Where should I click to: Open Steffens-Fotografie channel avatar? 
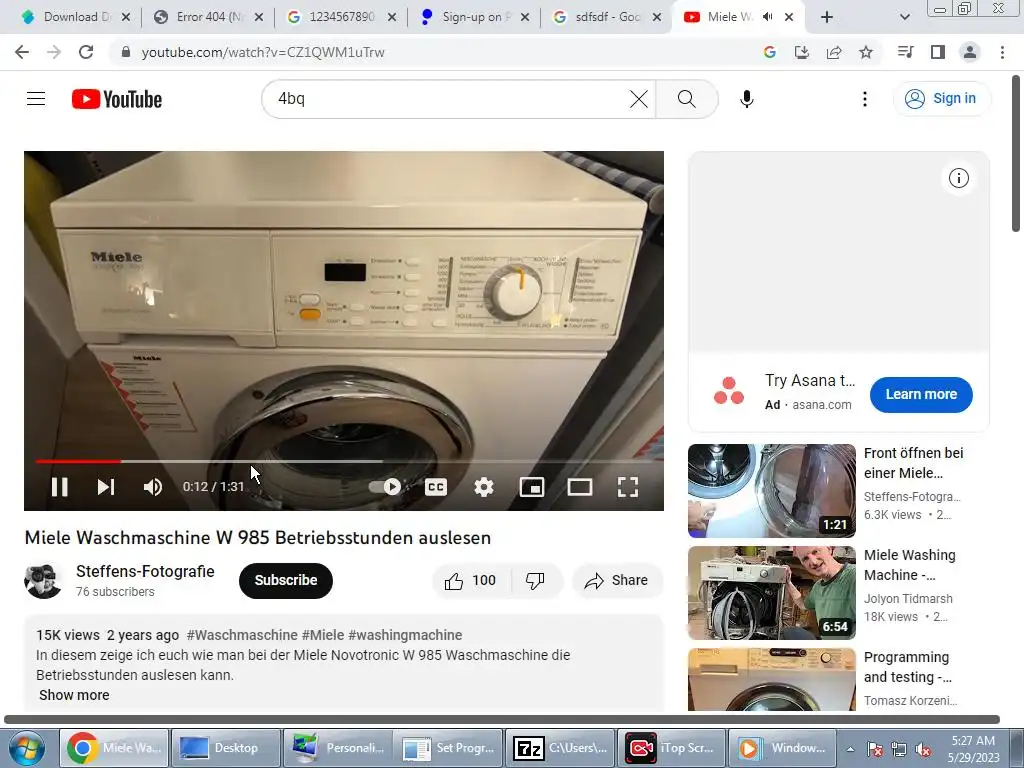(43, 580)
